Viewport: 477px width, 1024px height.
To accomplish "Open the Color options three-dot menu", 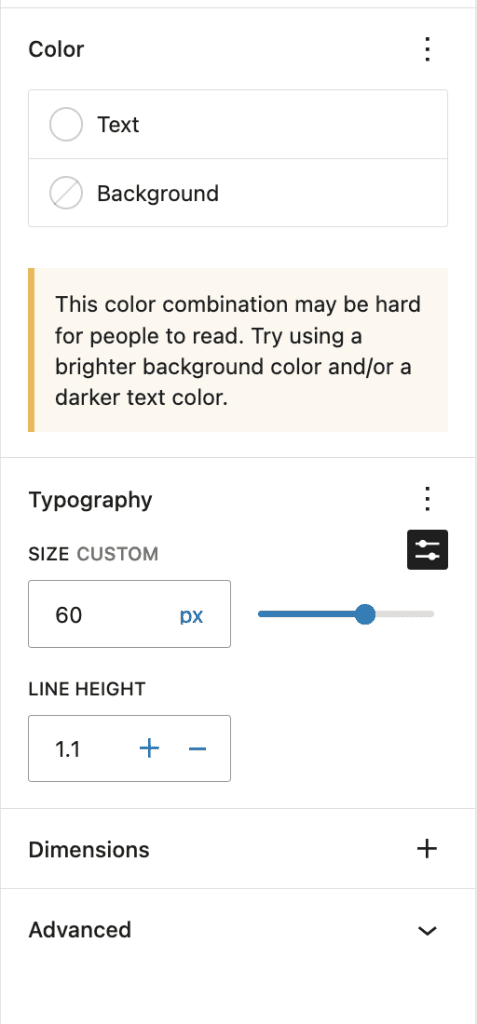I will [x=427, y=50].
